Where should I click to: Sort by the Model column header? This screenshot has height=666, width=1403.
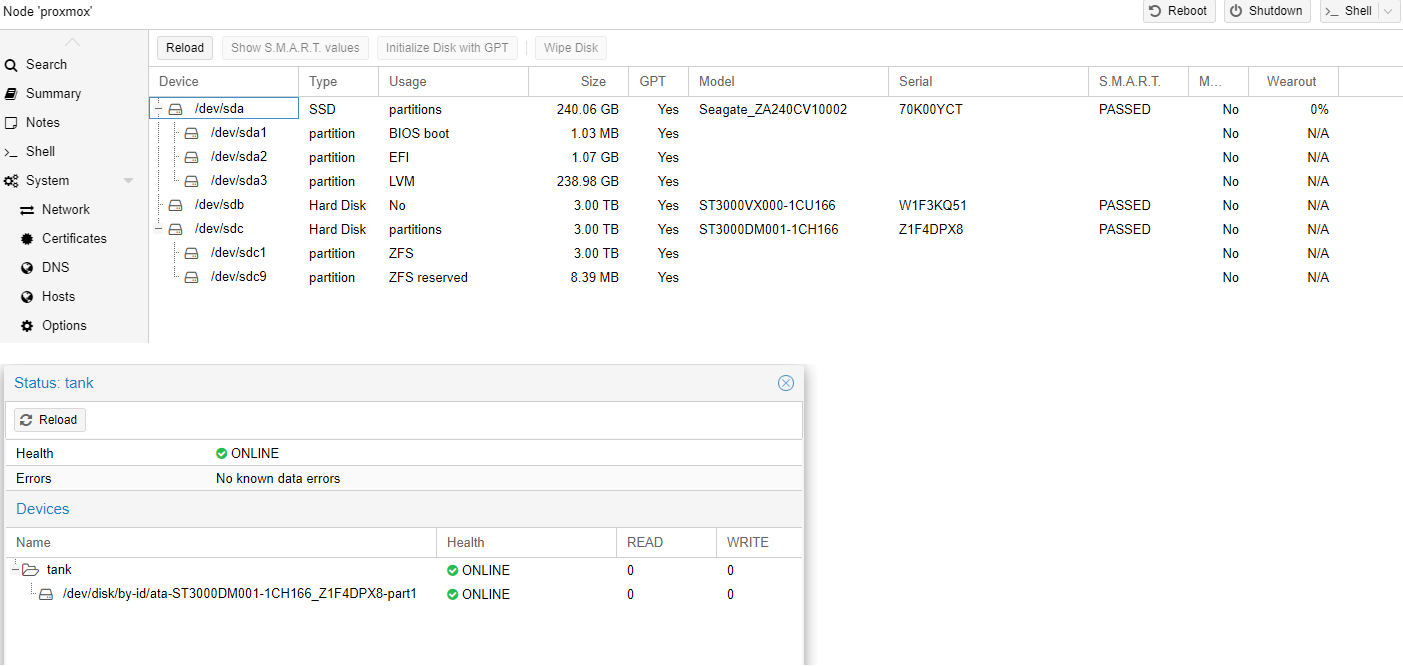click(788, 81)
